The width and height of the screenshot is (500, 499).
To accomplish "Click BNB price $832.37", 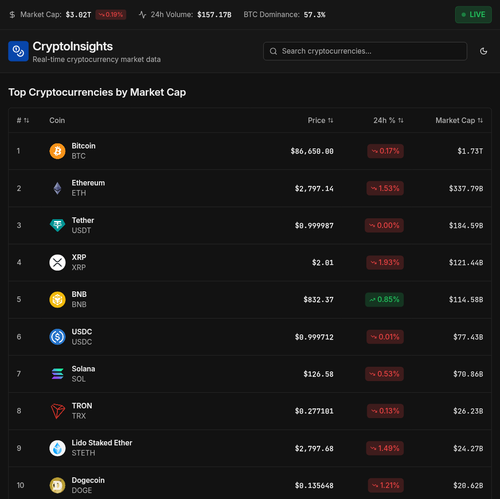I will (x=318, y=300).
